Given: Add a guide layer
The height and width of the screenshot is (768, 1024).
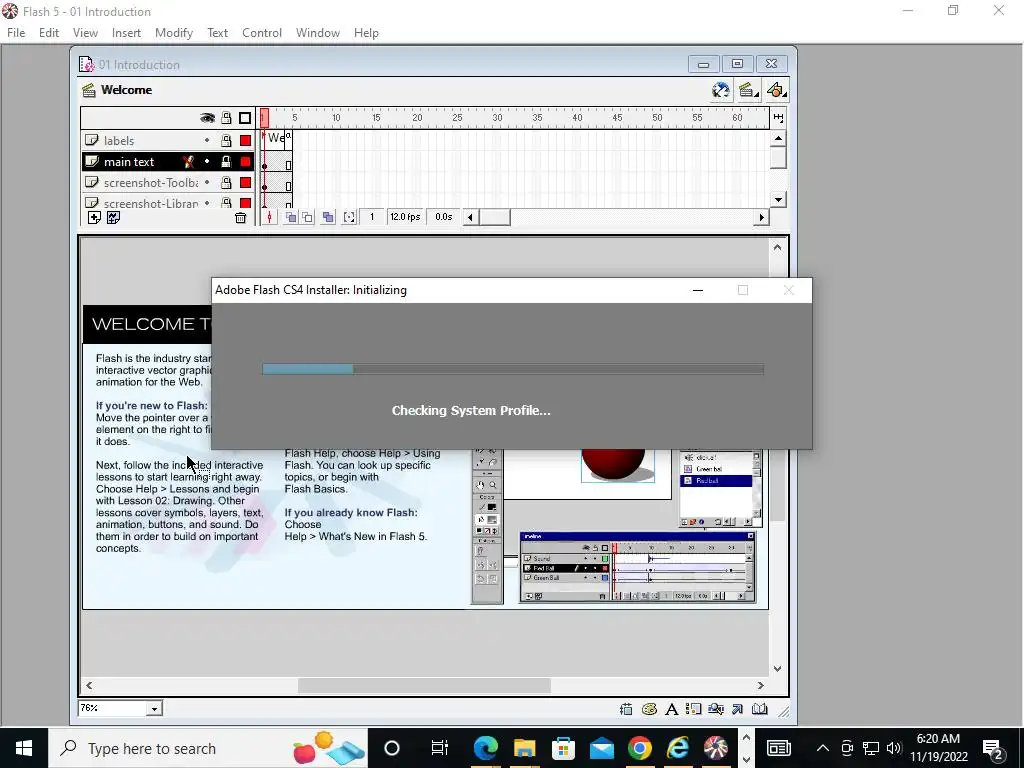Looking at the screenshot, I should (113, 217).
